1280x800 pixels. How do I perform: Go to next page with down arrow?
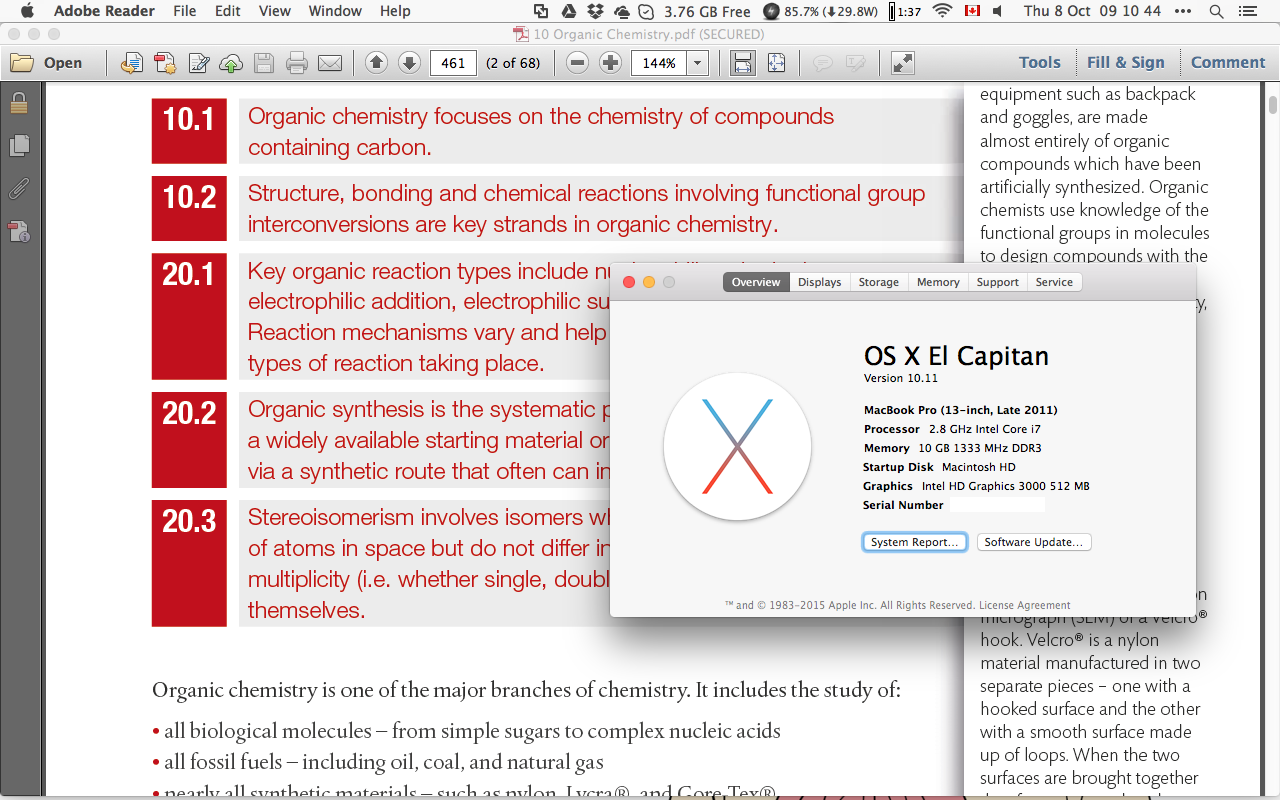[x=409, y=62]
